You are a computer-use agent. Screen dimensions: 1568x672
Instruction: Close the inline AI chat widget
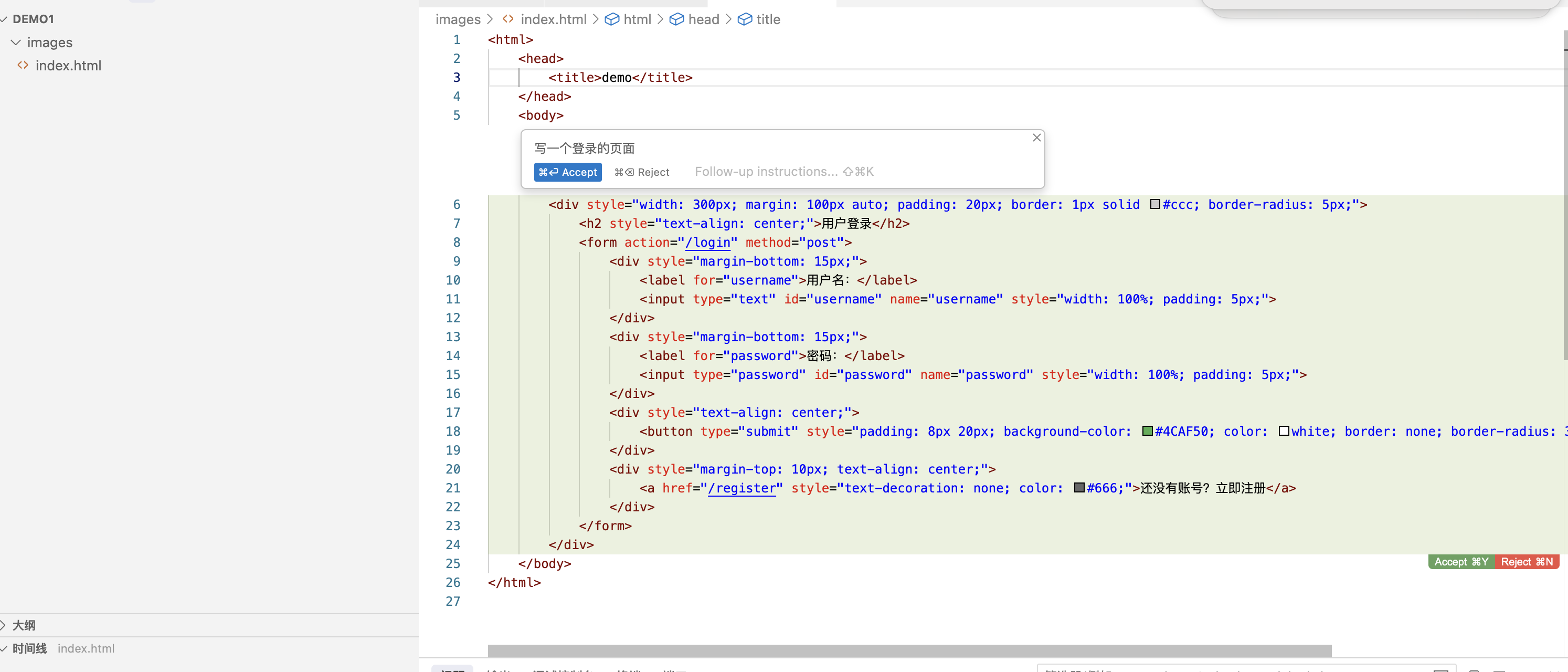[1036, 138]
